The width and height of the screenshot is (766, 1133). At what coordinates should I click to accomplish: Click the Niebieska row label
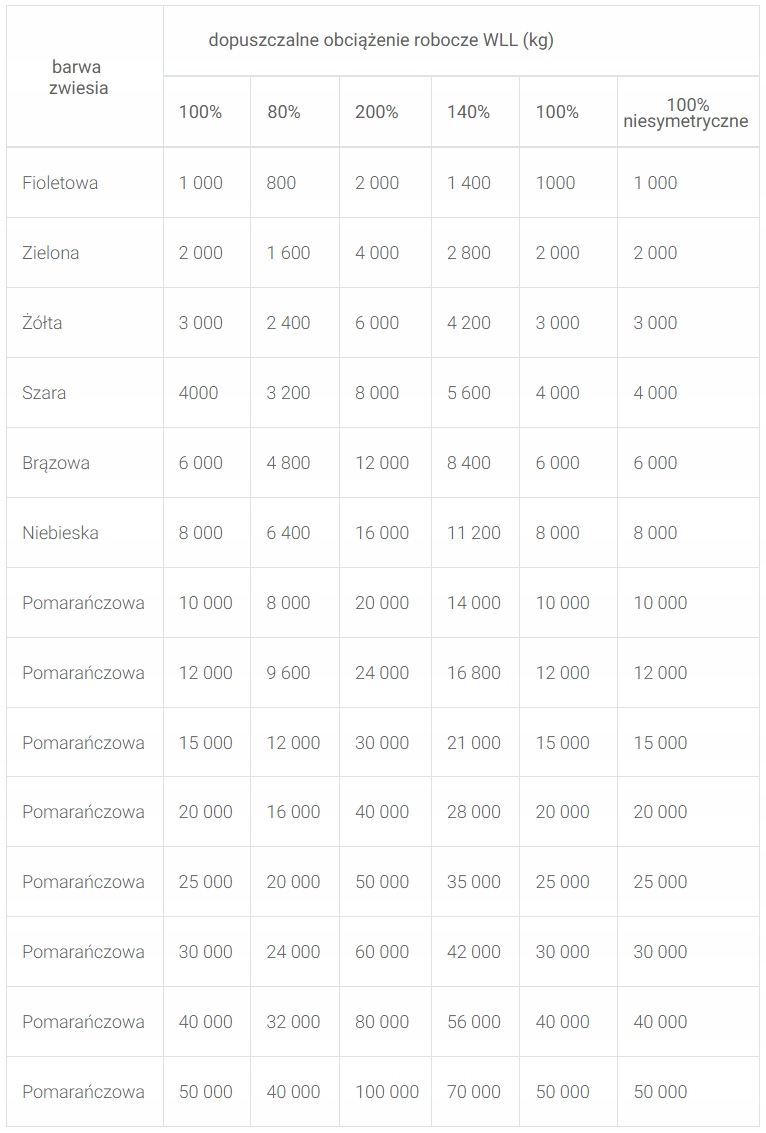click(x=60, y=533)
